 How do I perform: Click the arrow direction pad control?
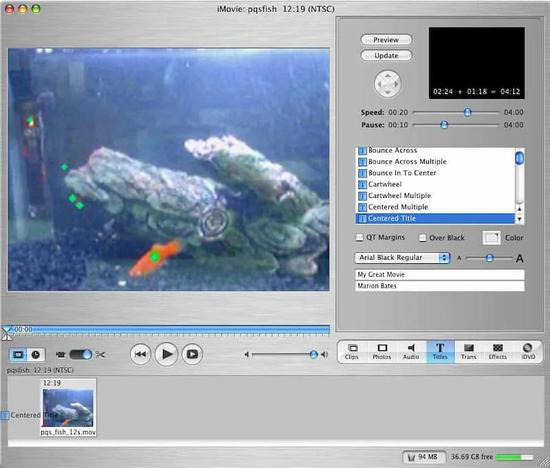[x=388, y=84]
